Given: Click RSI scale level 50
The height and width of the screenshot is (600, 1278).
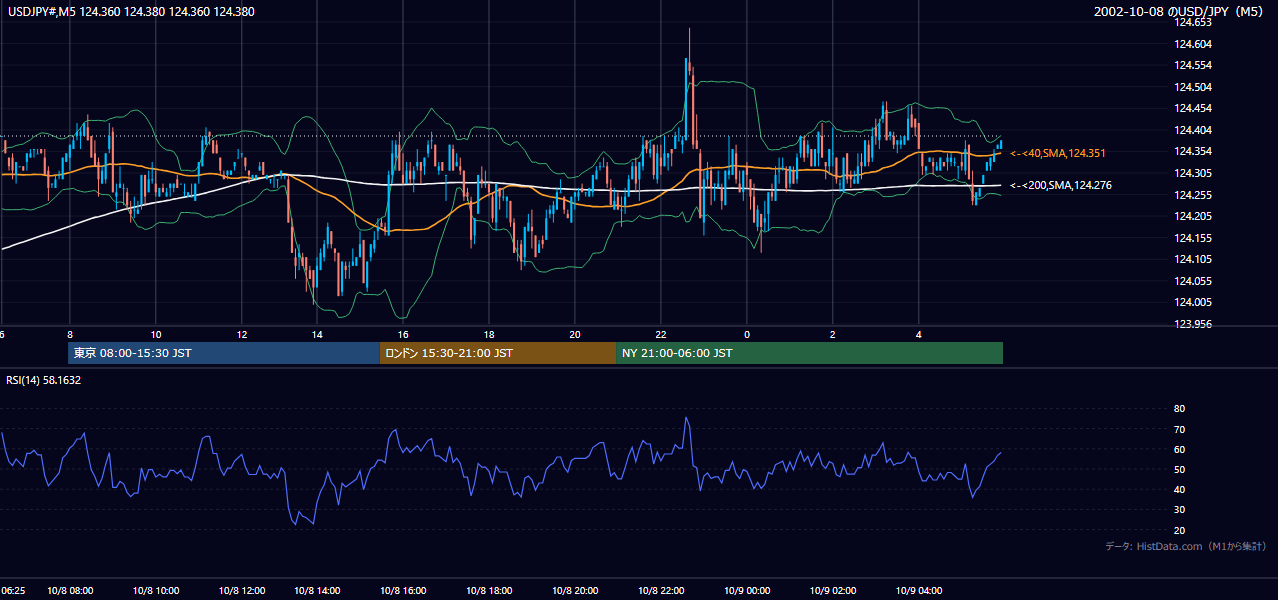Looking at the screenshot, I should [1179, 469].
